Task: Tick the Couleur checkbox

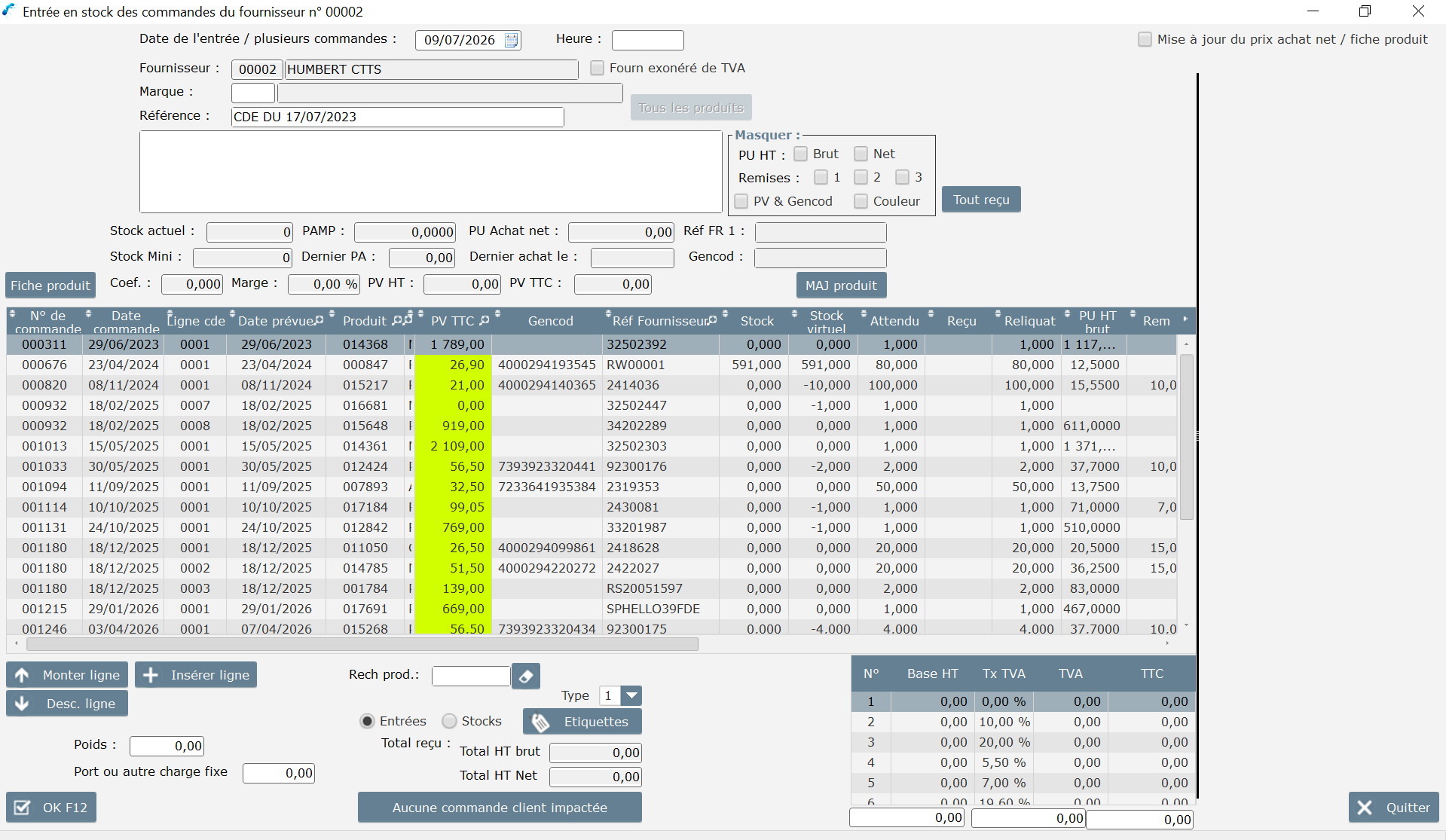Action: coord(861,201)
